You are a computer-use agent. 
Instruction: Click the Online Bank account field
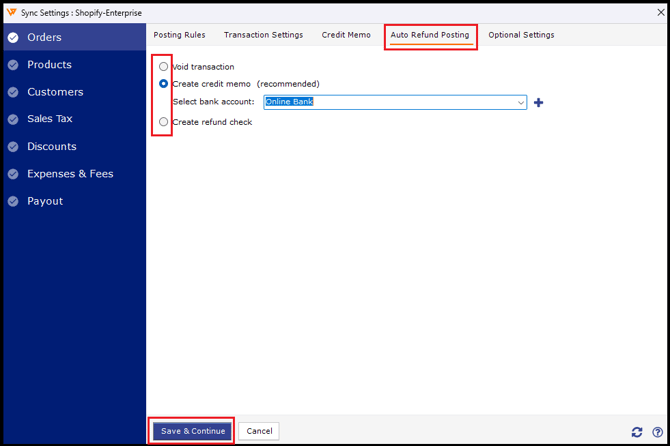(388, 102)
